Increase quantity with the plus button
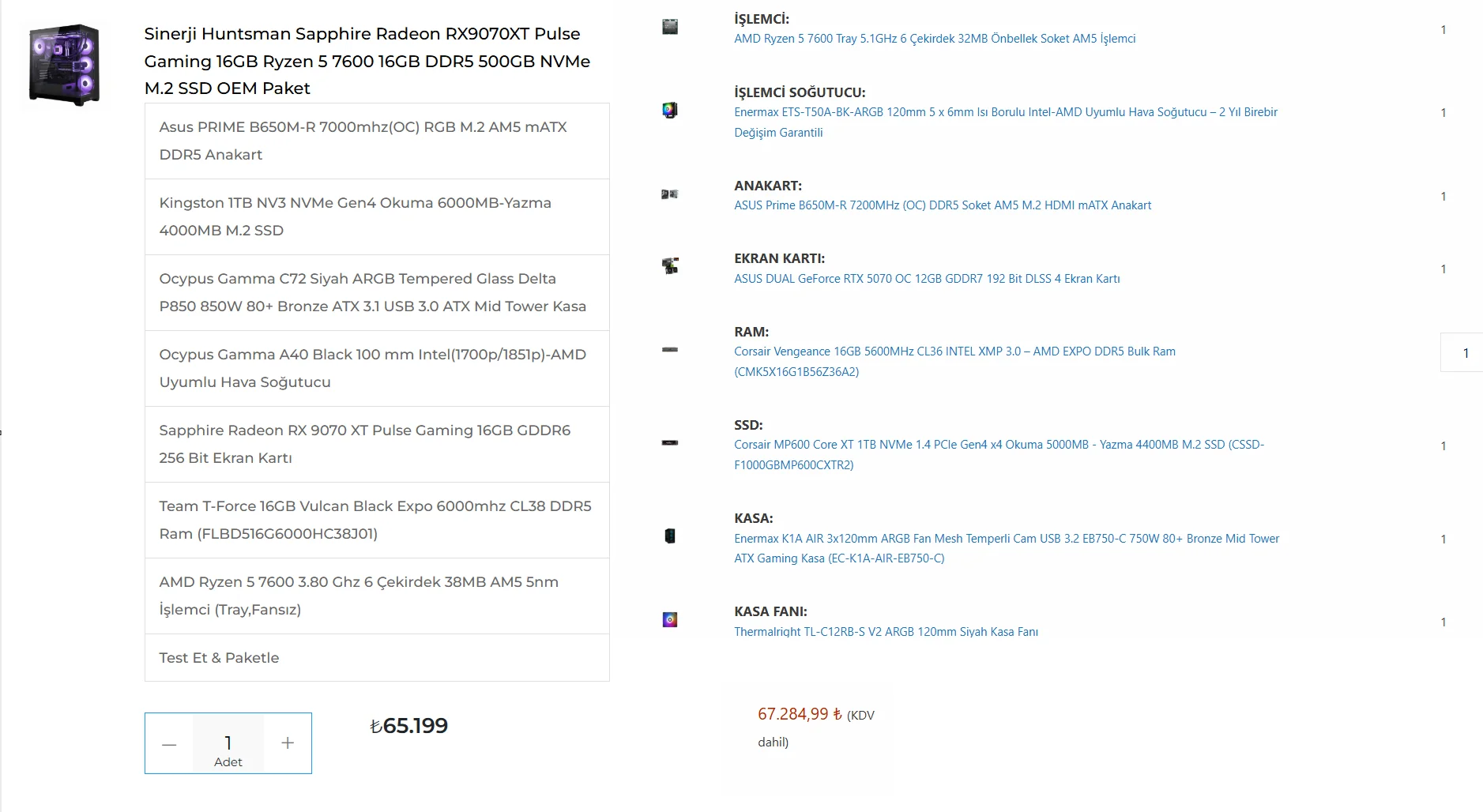The height and width of the screenshot is (812, 1483). 288,743
